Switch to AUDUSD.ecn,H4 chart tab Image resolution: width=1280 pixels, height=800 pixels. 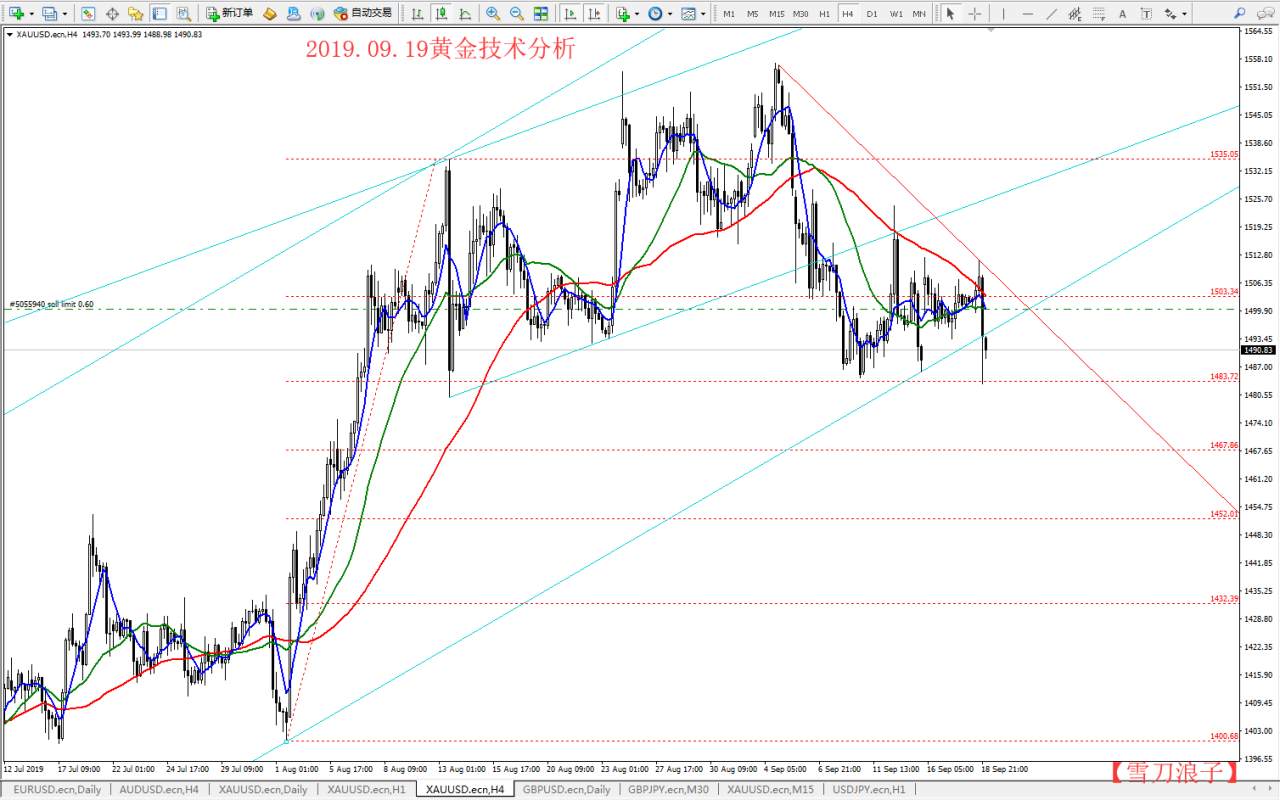tap(159, 789)
